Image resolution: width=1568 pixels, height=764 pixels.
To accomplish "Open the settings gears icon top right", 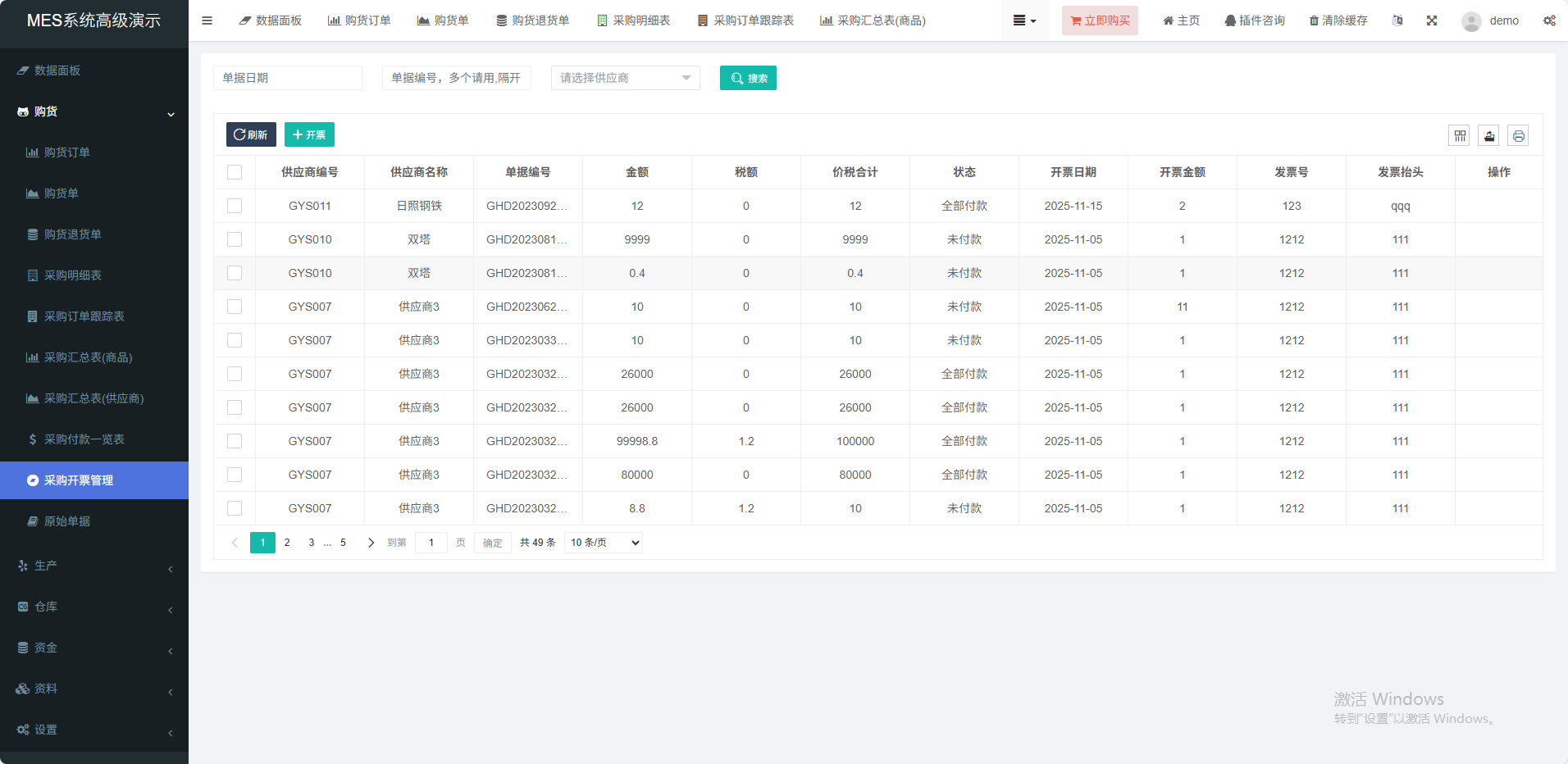I will (x=1549, y=20).
